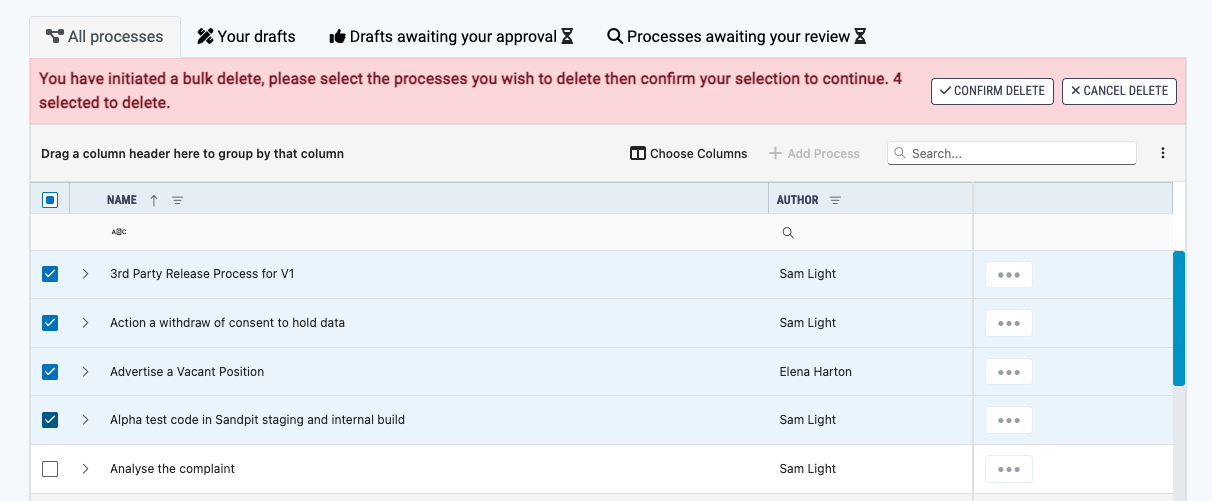The width and height of the screenshot is (1212, 501).
Task: Click the Author filter row search icon
Action: 788,232
